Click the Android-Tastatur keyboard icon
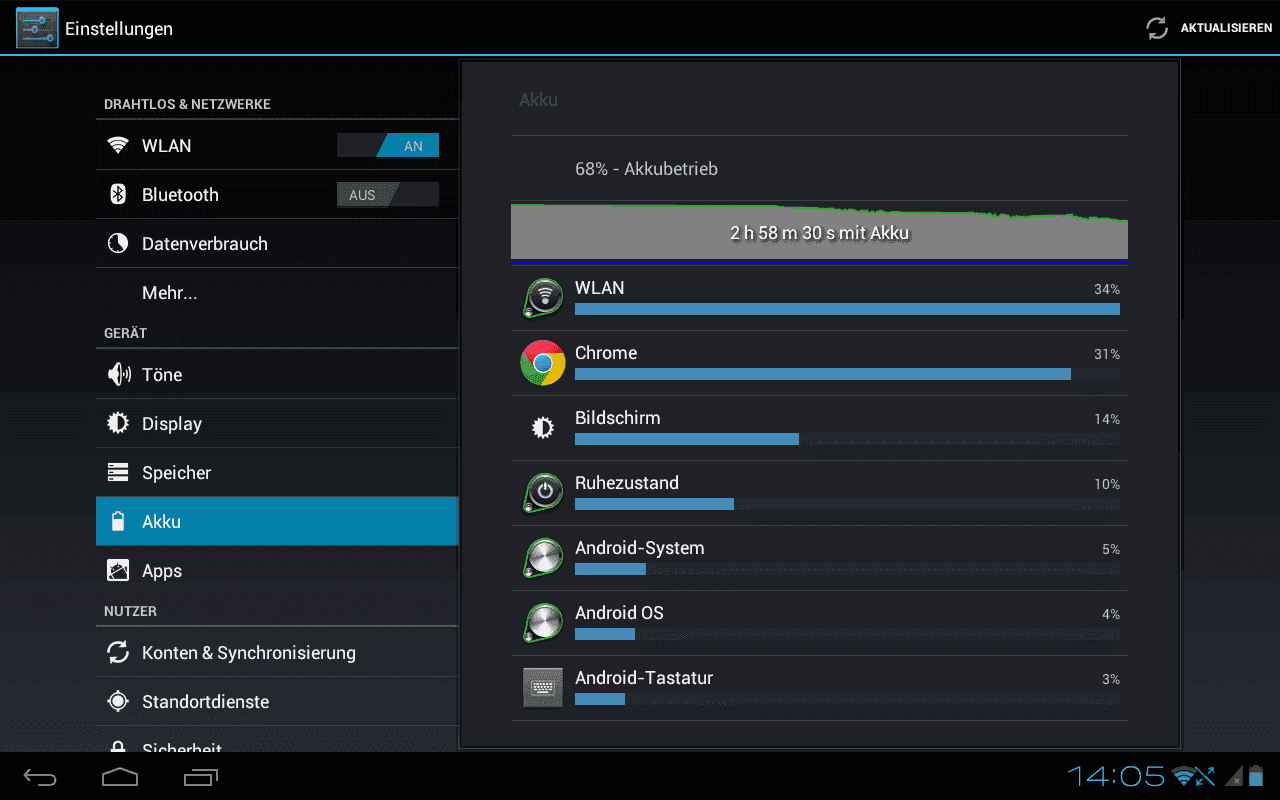Screen dimensions: 1280x800 tap(543, 688)
